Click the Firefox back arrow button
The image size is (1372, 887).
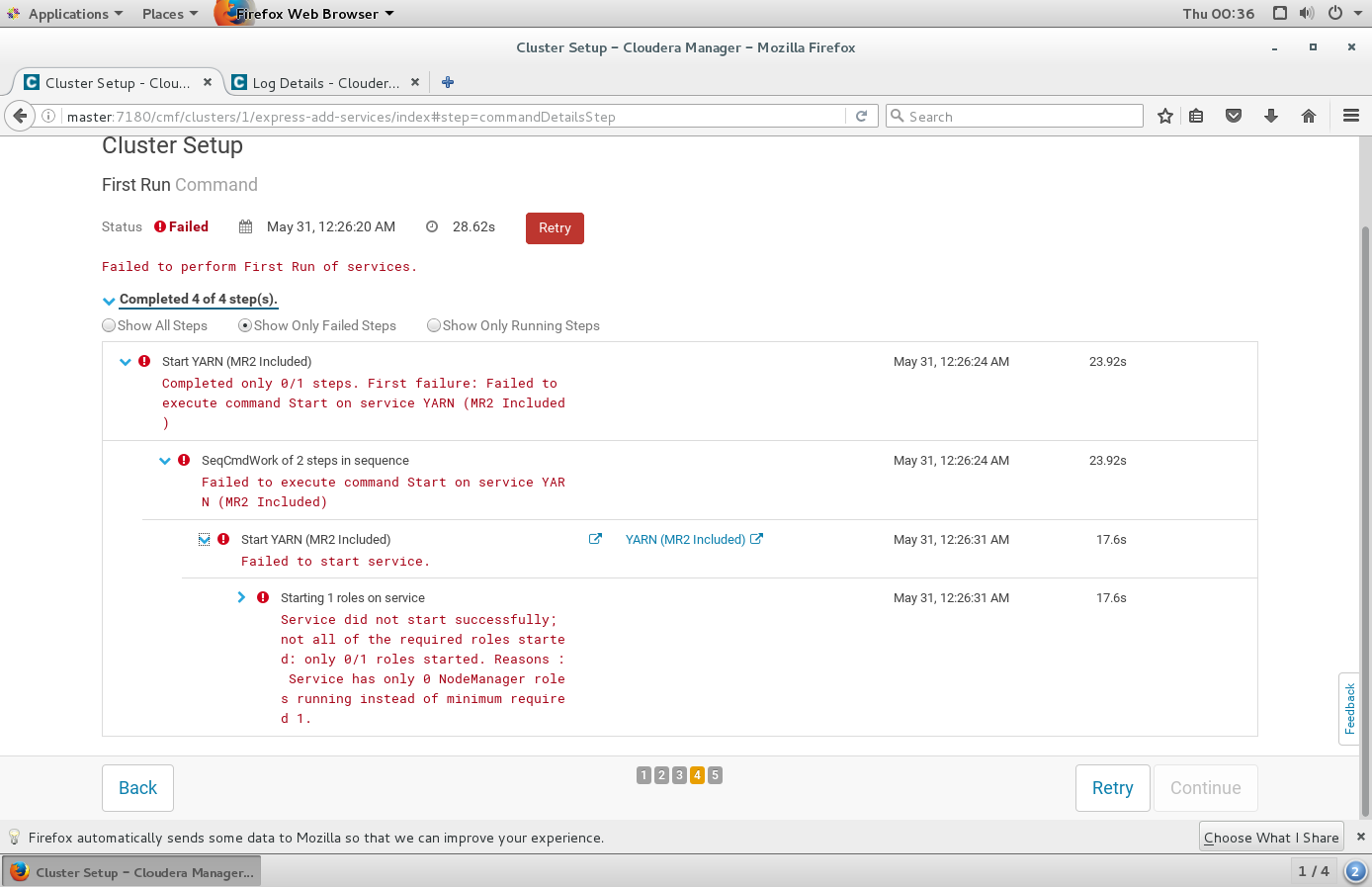pyautogui.click(x=20, y=116)
